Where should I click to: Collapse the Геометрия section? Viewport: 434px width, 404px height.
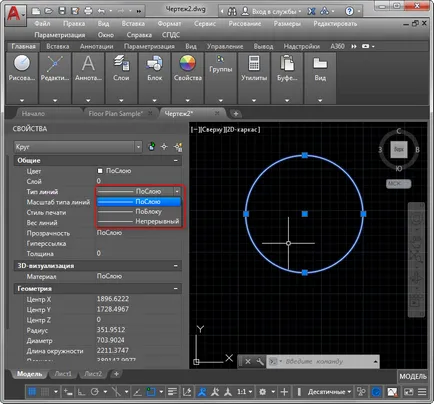[x=176, y=288]
